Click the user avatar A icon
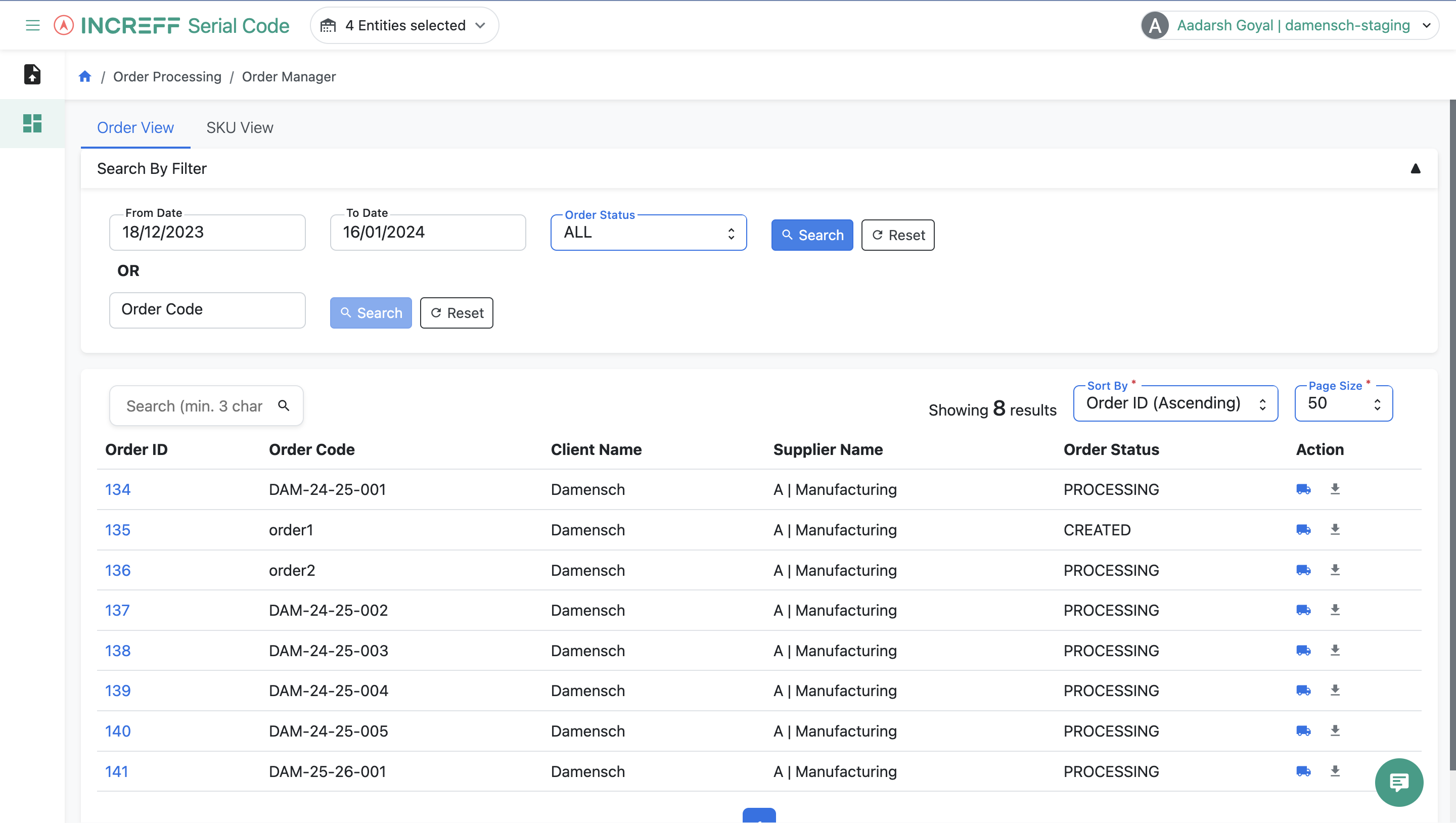Screen dimensions: 1456x823 [1155, 25]
